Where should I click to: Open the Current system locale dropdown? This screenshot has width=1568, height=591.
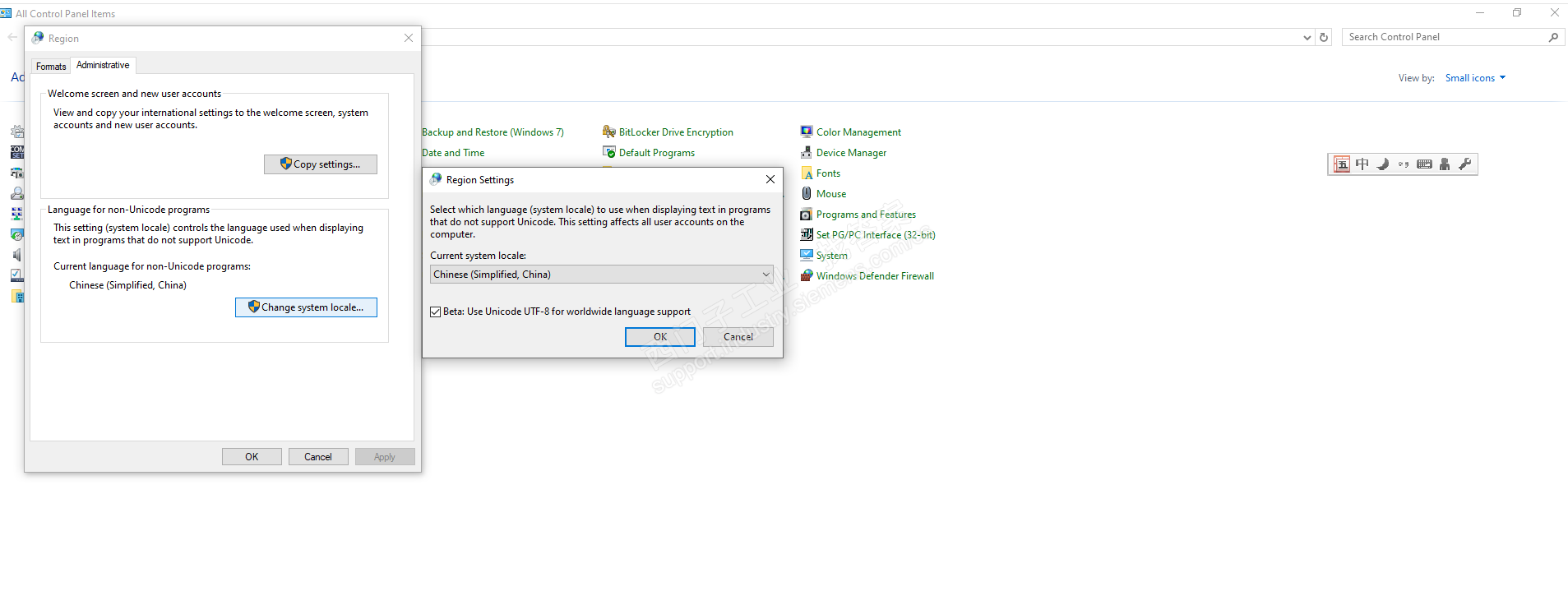pos(601,275)
